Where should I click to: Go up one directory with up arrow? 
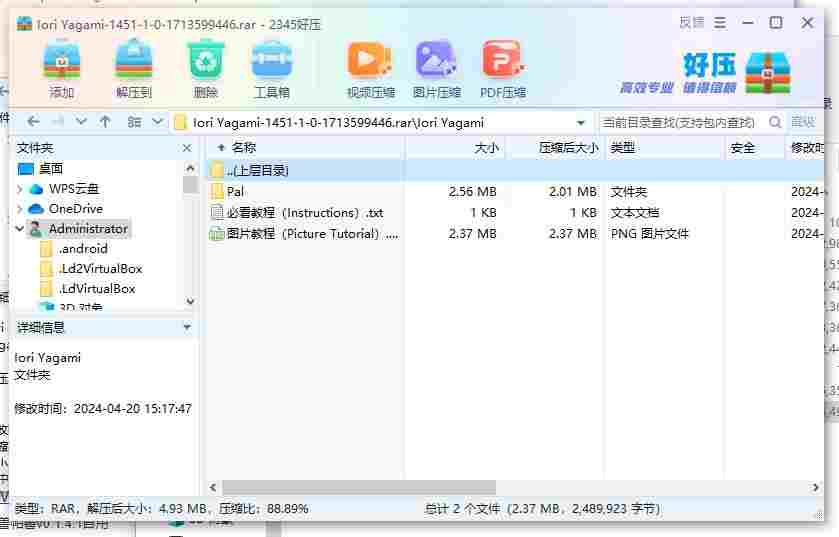[105, 122]
